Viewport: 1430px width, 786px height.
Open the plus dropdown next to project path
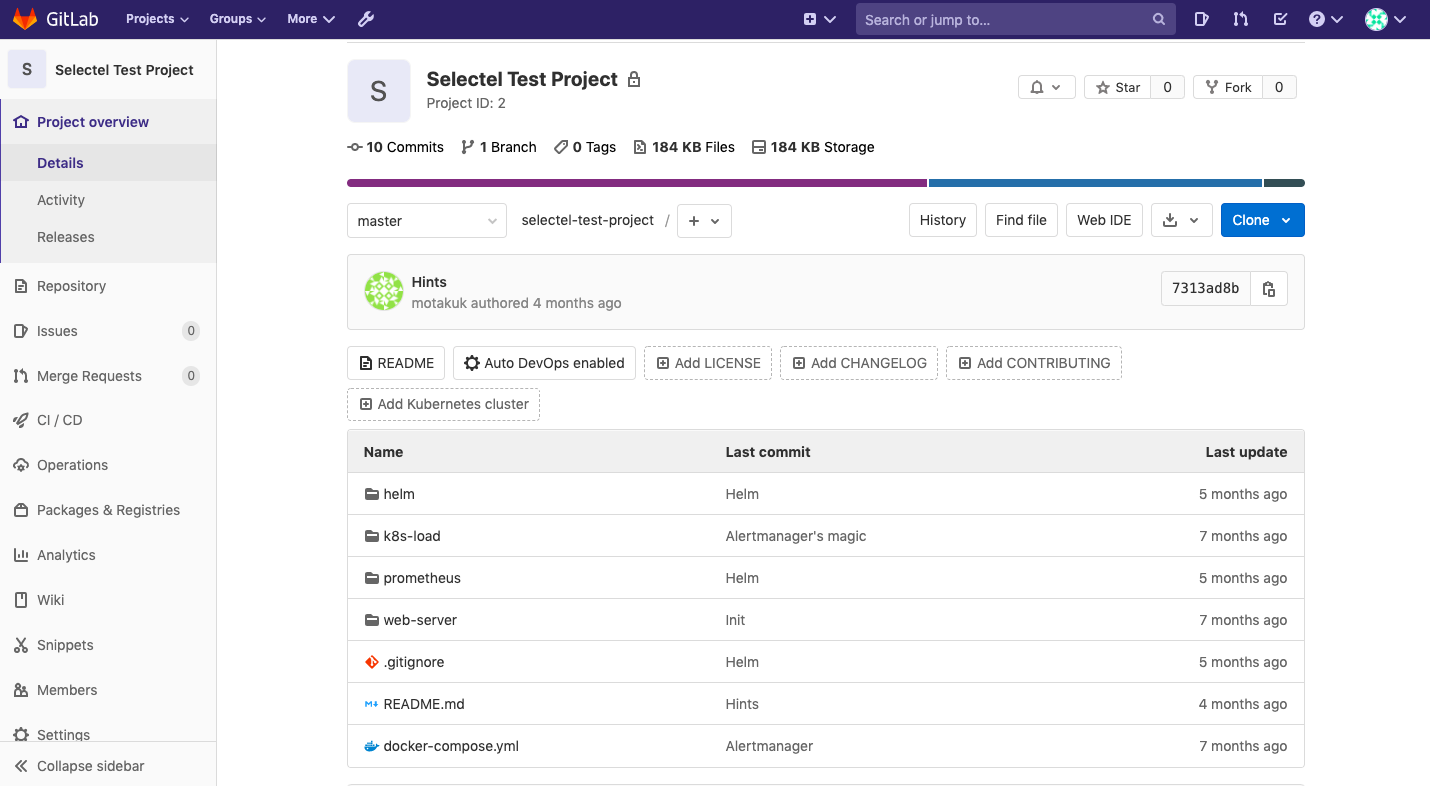[703, 220]
